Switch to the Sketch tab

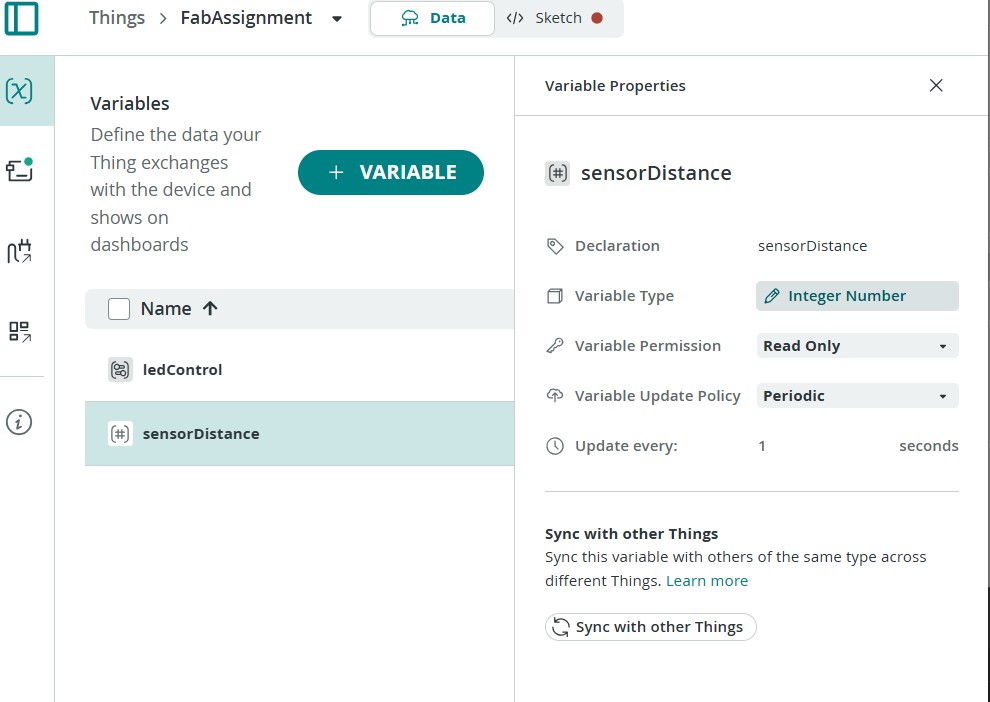[x=554, y=18]
